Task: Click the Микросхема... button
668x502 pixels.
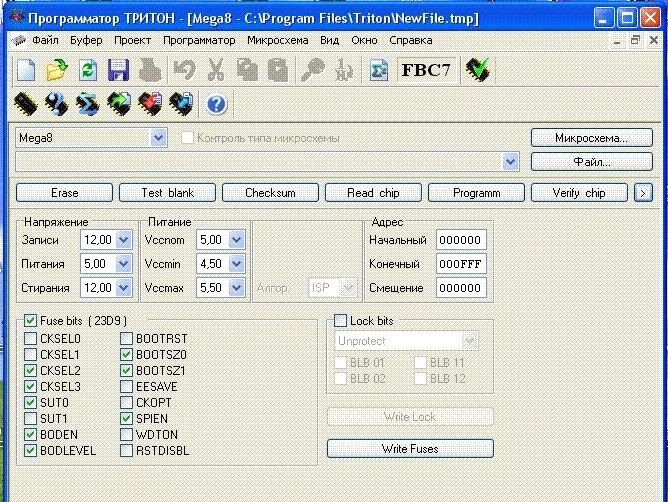Action: [592, 138]
